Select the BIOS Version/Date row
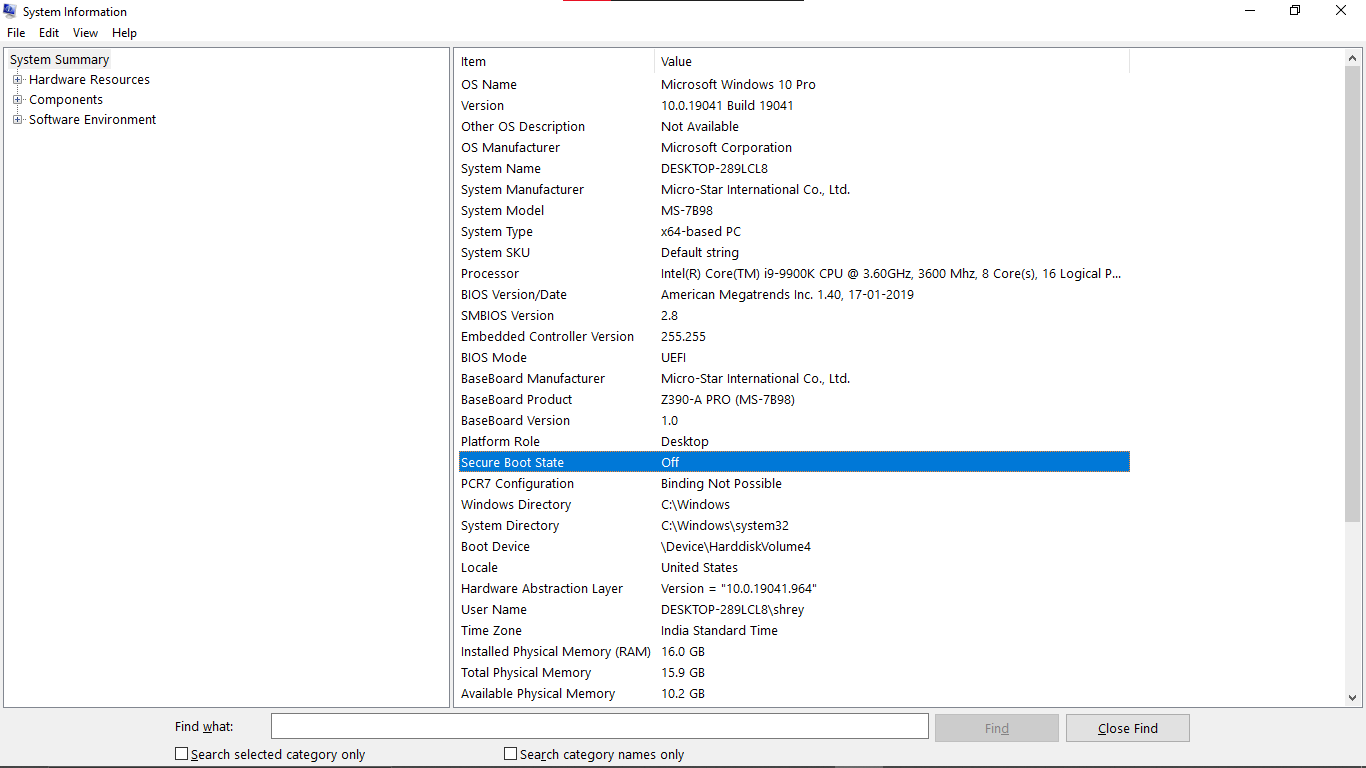This screenshot has height=768, width=1366. click(x=794, y=295)
